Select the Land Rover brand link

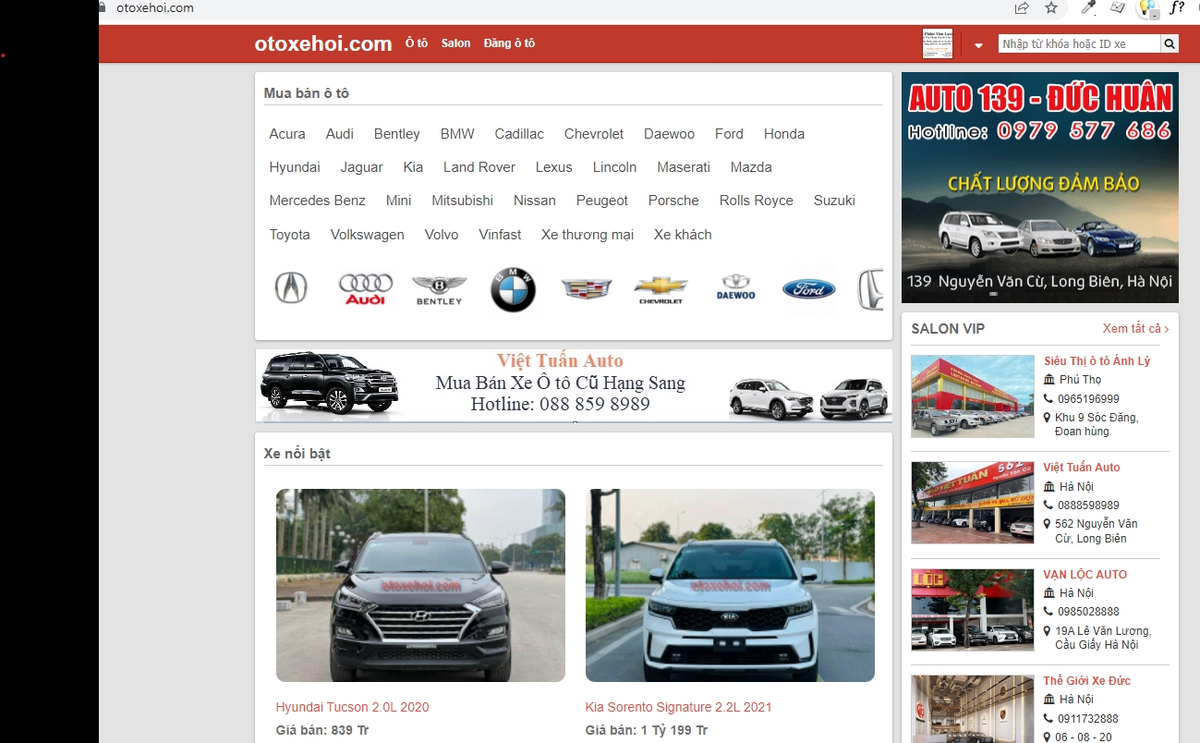(x=479, y=167)
